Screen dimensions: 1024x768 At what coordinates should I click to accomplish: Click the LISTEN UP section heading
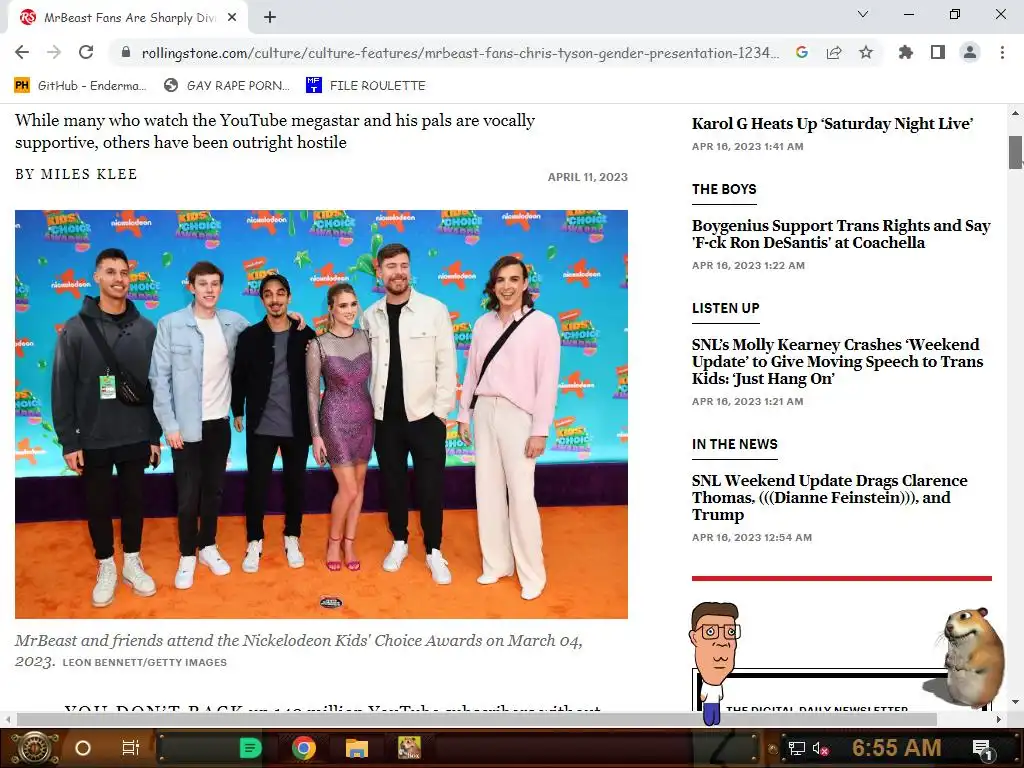coord(726,308)
